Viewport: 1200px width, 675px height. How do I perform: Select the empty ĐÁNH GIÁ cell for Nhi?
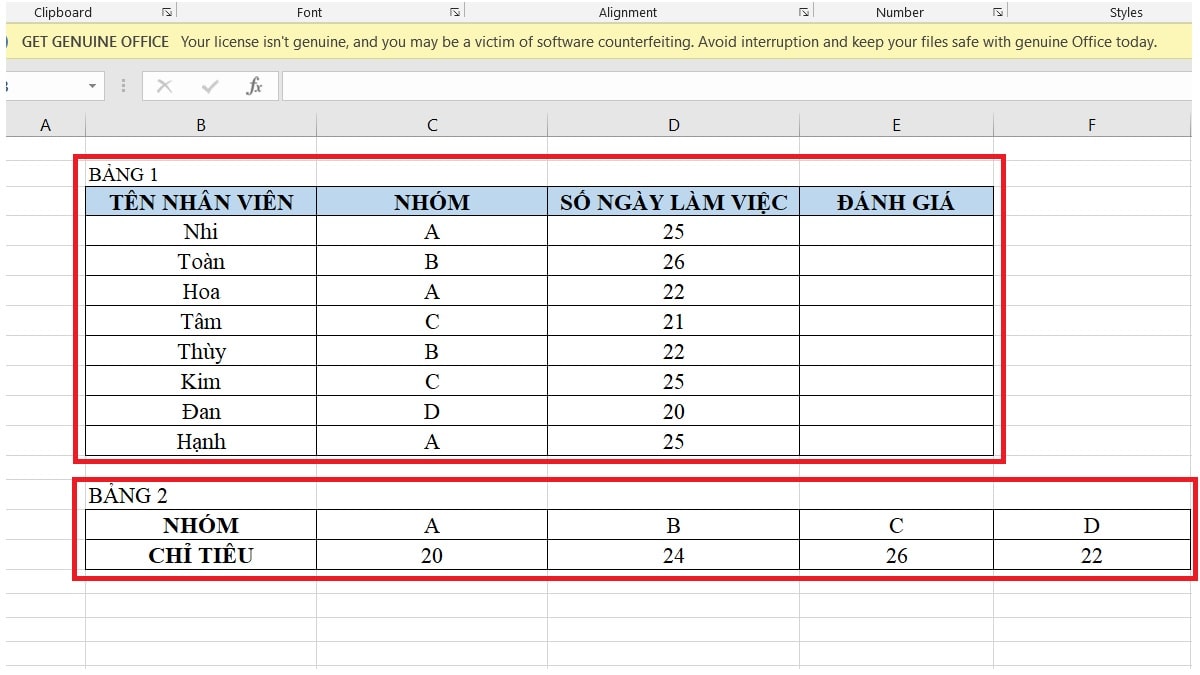[x=896, y=232]
